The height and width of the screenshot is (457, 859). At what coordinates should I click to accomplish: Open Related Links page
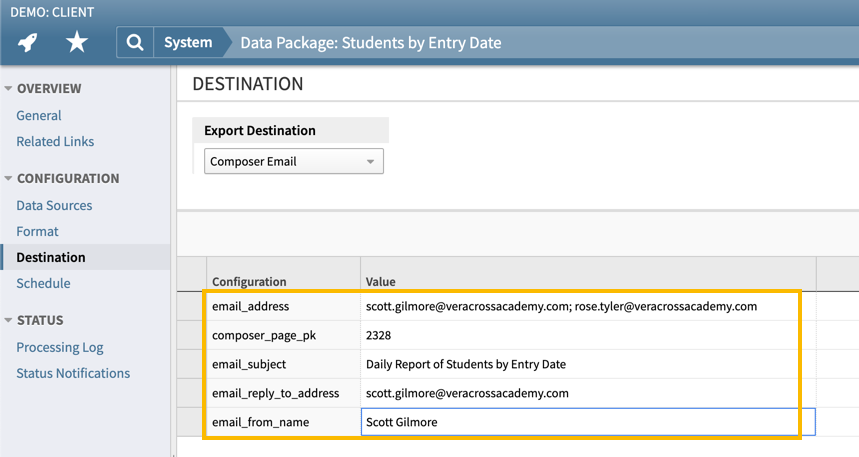tap(55, 141)
